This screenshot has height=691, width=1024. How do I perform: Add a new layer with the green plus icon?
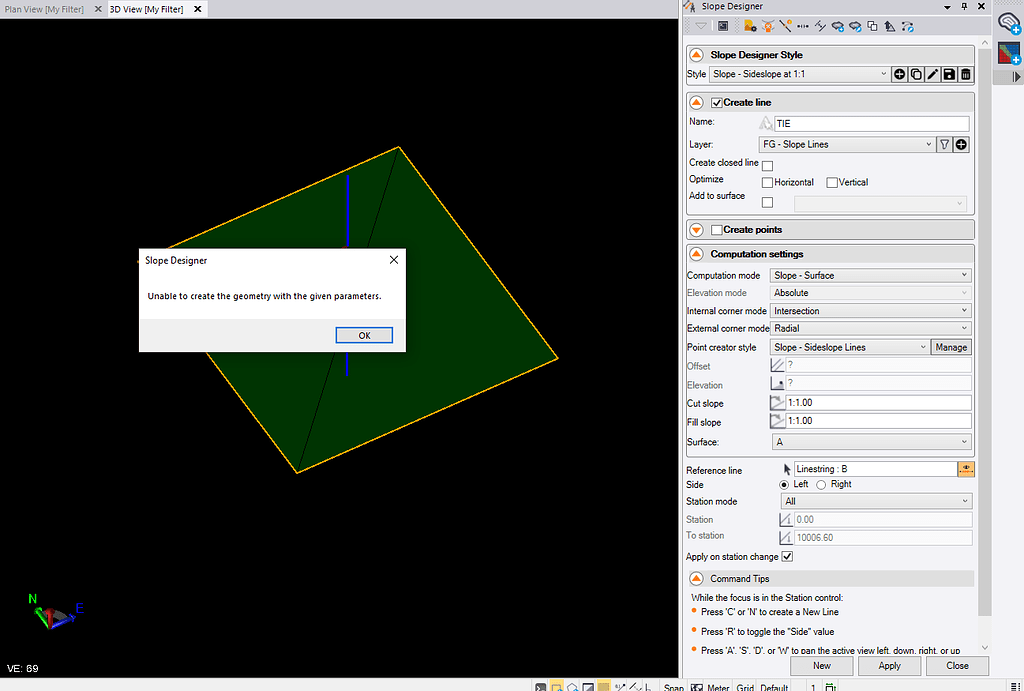[x=960, y=144]
